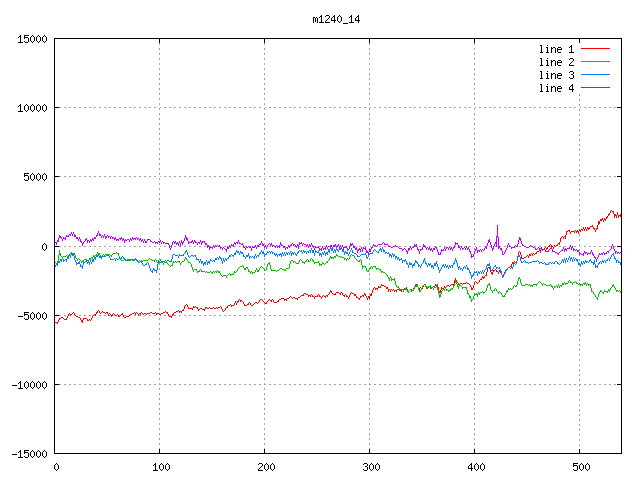
Task: Click the y-axis label -5000
Action: [x=32, y=316]
